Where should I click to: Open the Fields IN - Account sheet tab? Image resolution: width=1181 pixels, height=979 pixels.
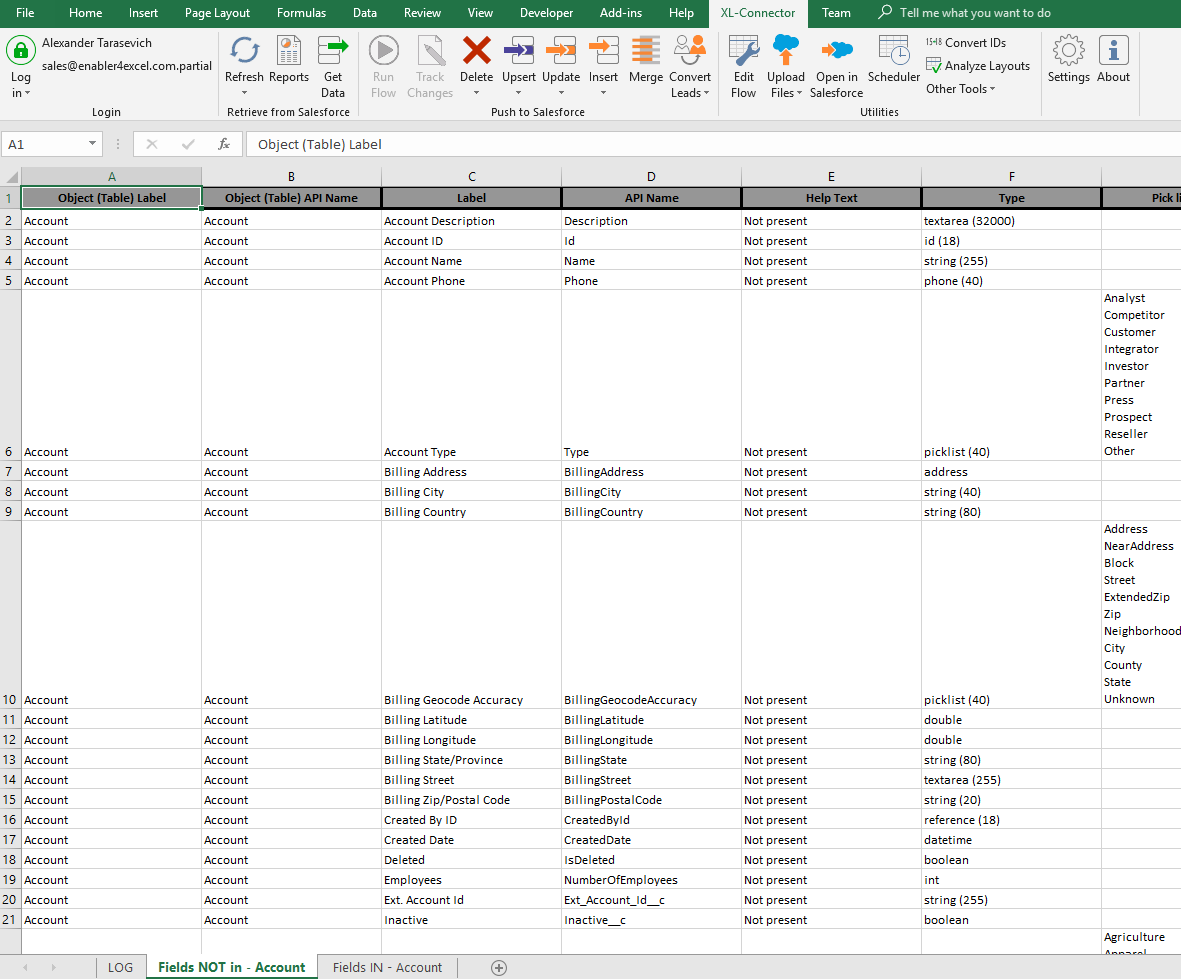point(387,968)
